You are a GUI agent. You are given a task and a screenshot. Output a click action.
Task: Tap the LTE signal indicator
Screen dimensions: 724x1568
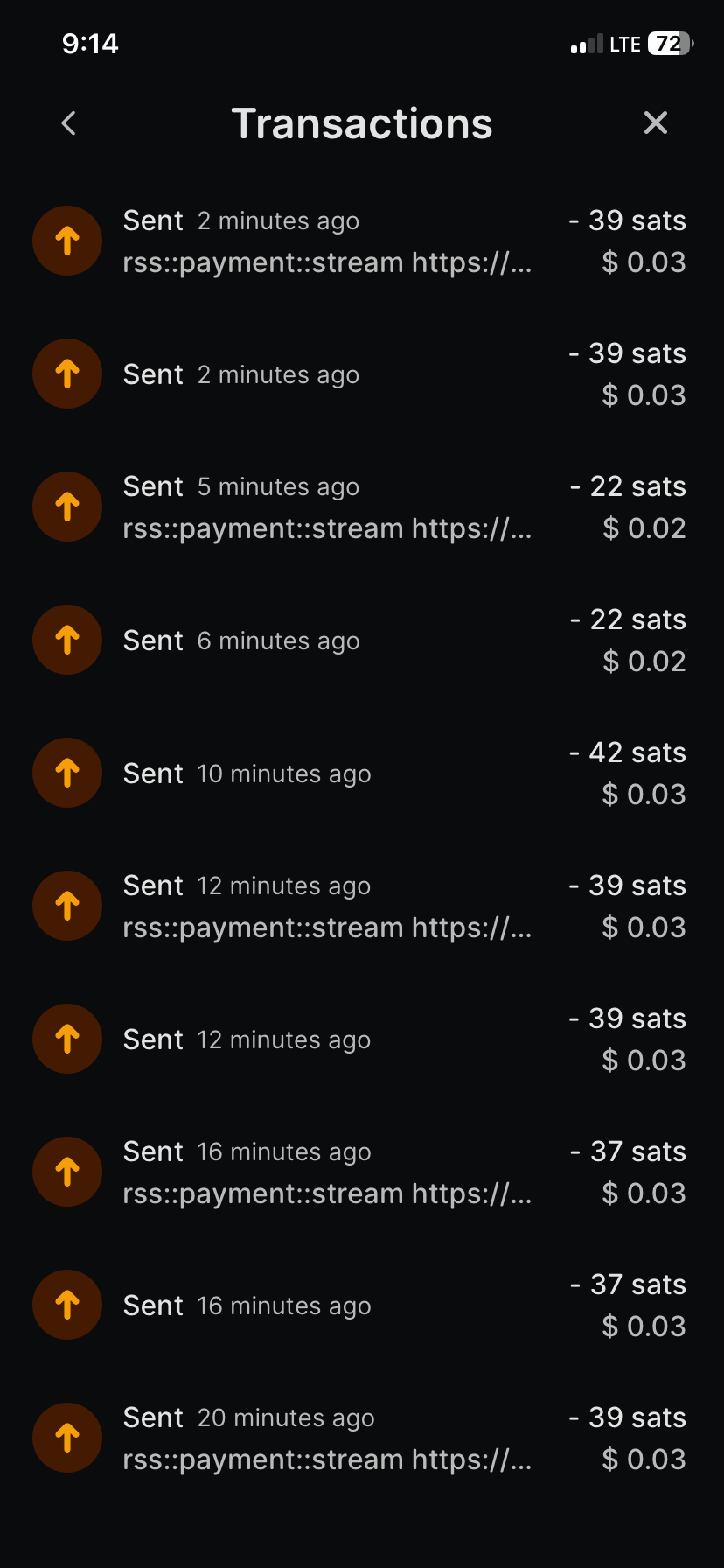pos(624,45)
